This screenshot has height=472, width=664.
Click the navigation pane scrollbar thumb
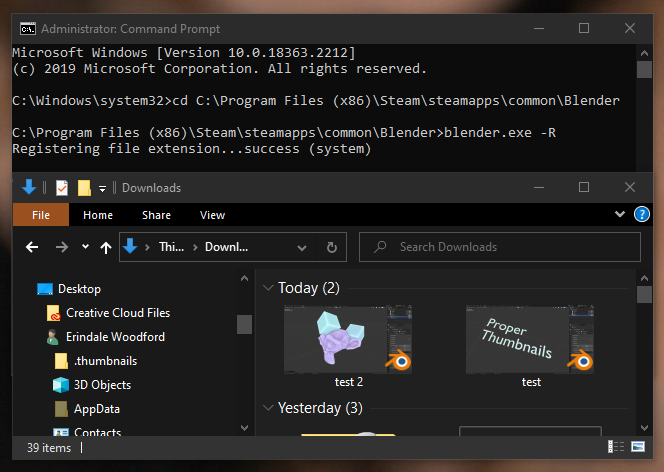coord(244,324)
